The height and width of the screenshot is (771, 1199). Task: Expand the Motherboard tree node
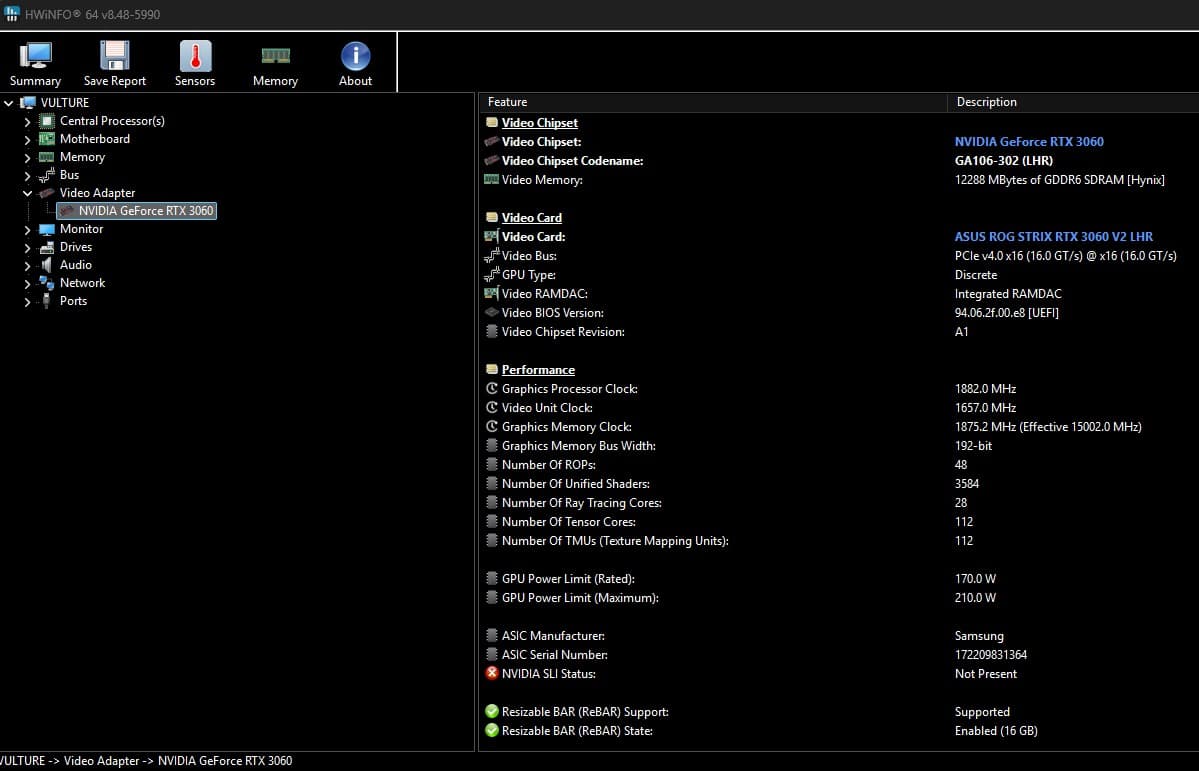(x=28, y=139)
